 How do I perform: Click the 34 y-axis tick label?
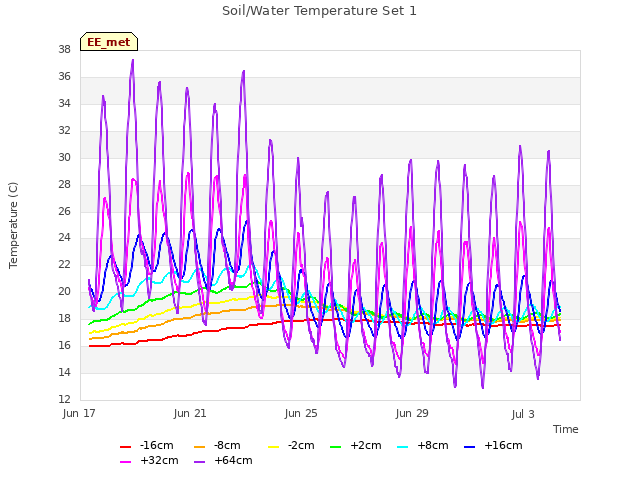pos(64,103)
